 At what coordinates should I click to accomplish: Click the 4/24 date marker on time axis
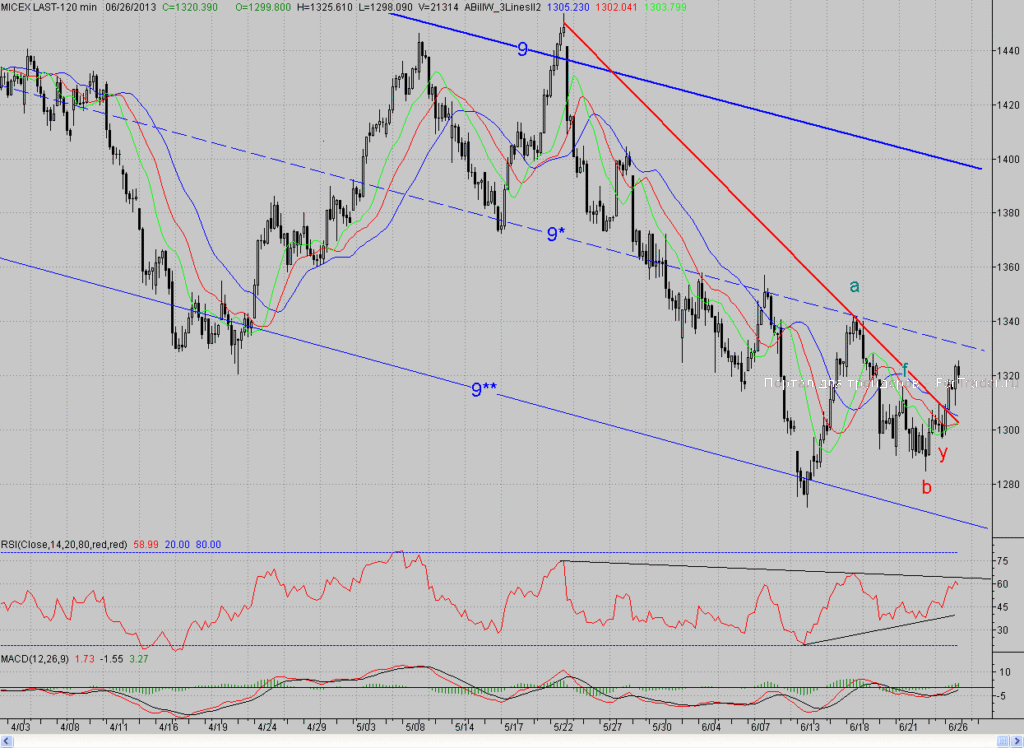267,727
